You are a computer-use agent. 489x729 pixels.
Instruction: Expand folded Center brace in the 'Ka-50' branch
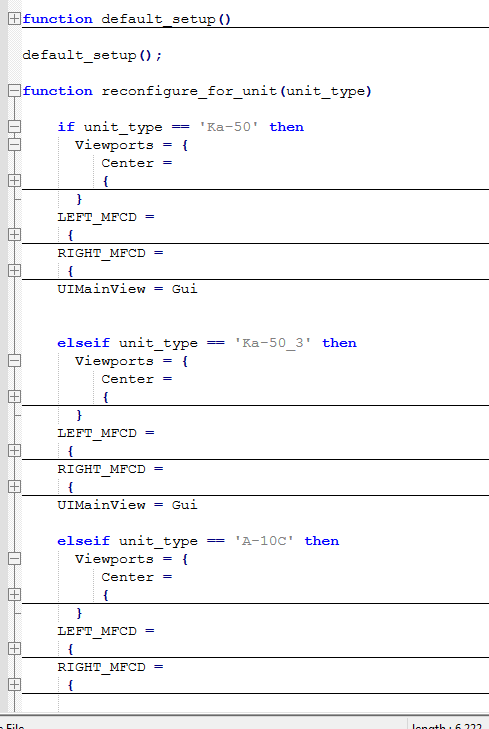tap(14, 180)
